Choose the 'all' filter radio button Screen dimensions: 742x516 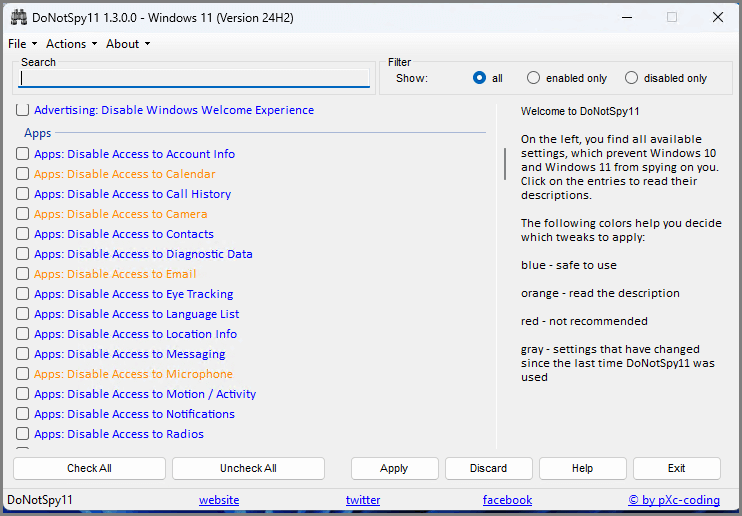tap(480, 78)
